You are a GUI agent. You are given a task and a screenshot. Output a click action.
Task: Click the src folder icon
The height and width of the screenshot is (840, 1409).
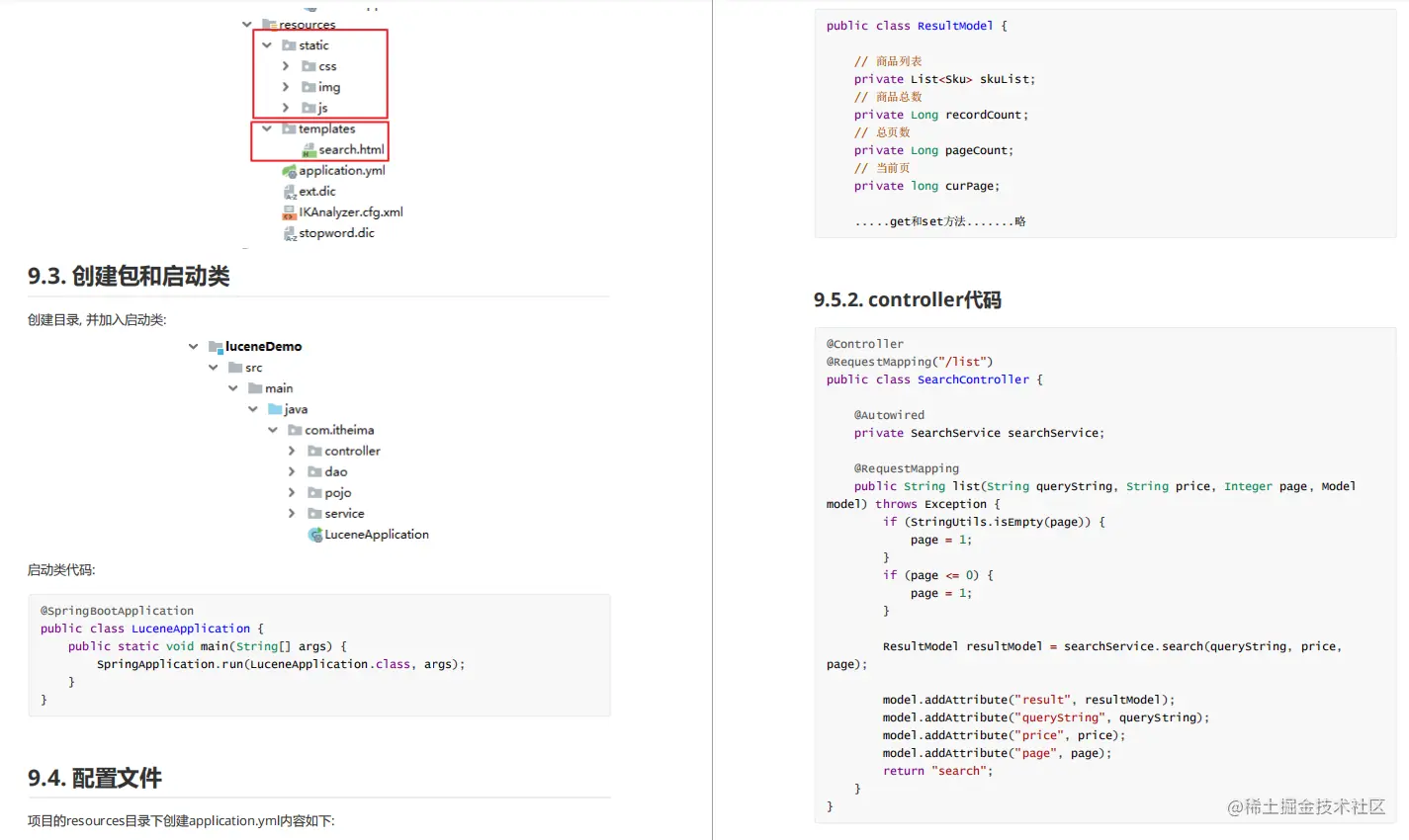235,368
